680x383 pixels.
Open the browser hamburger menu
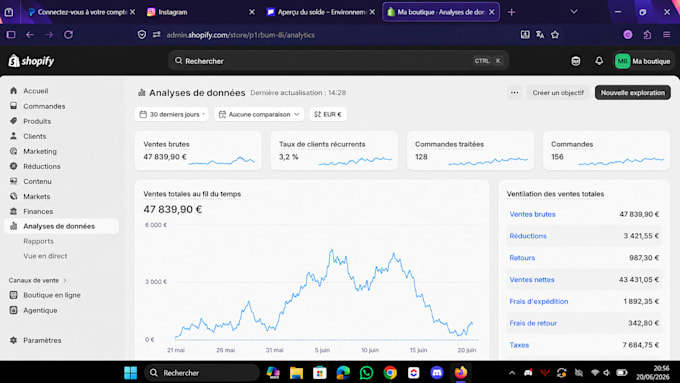pos(667,35)
